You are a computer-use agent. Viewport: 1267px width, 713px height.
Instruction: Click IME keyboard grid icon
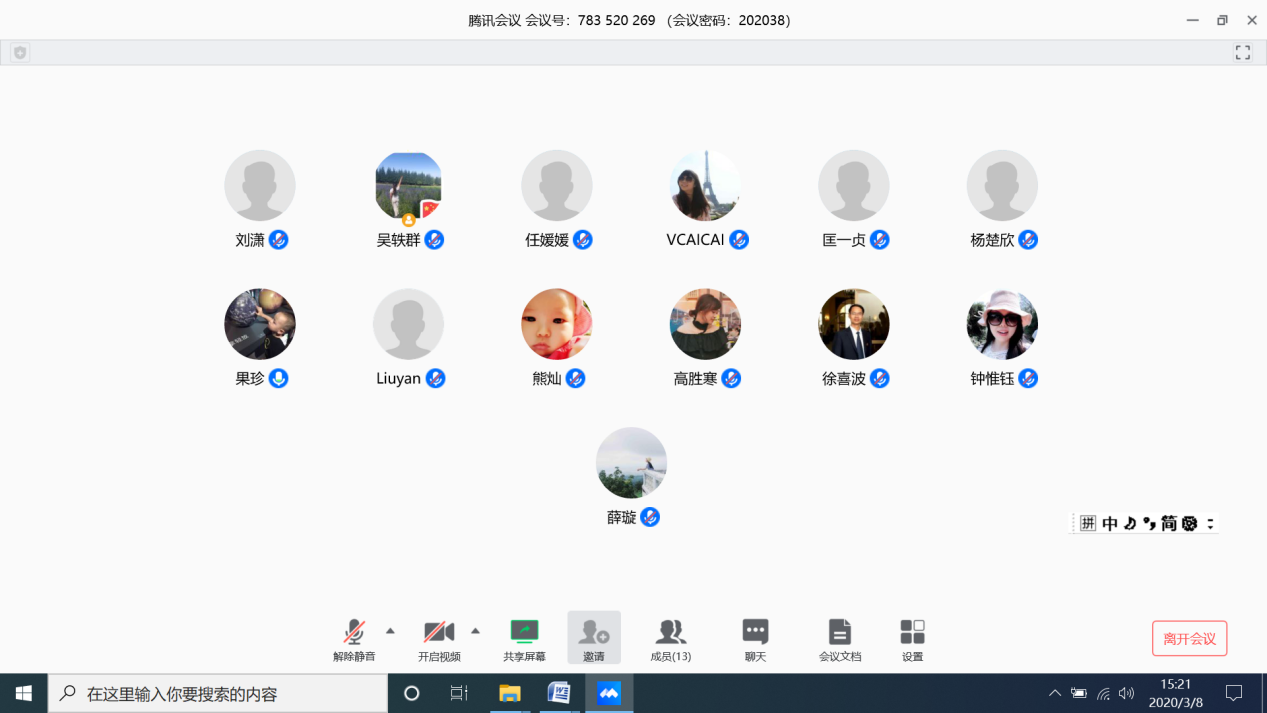(1088, 523)
